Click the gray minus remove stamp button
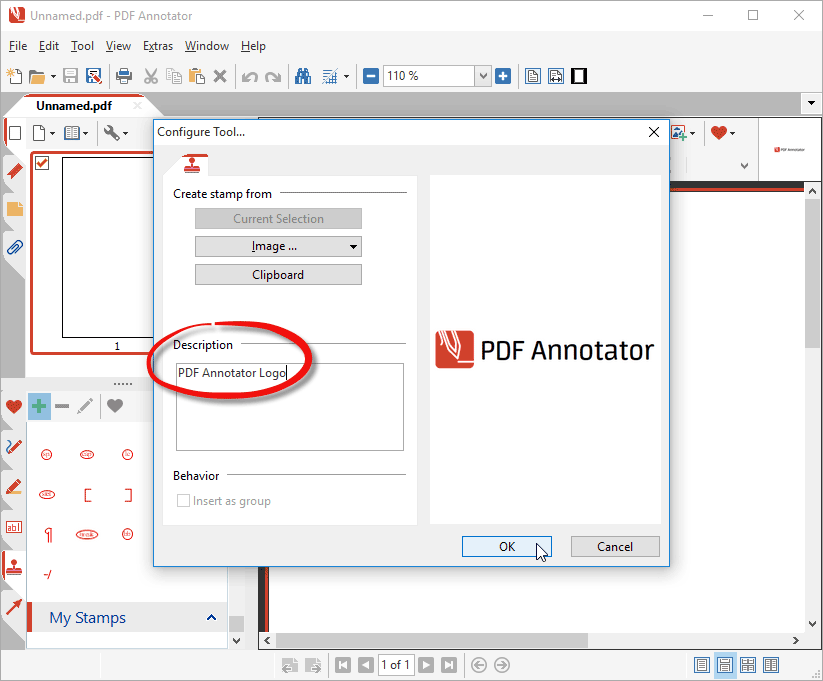Screen dimensions: 823x681 pyautogui.click(x=62, y=406)
